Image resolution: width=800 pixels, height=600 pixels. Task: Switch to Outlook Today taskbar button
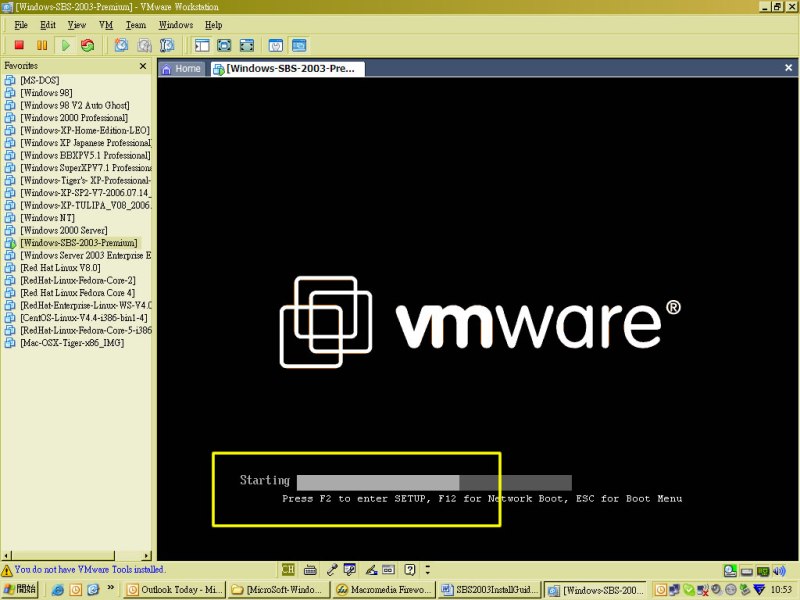(x=176, y=590)
